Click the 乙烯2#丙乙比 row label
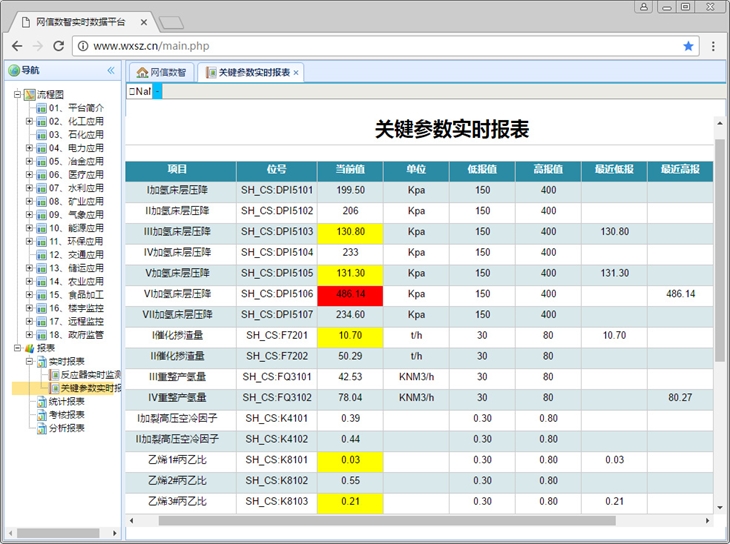The height and width of the screenshot is (544, 730). click(x=177, y=481)
